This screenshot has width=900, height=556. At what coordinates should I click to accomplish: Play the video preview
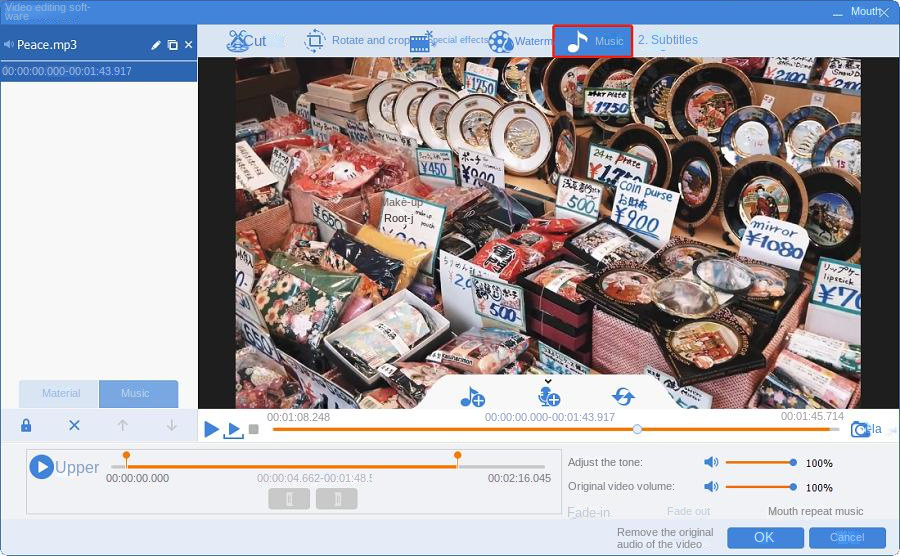pos(211,429)
